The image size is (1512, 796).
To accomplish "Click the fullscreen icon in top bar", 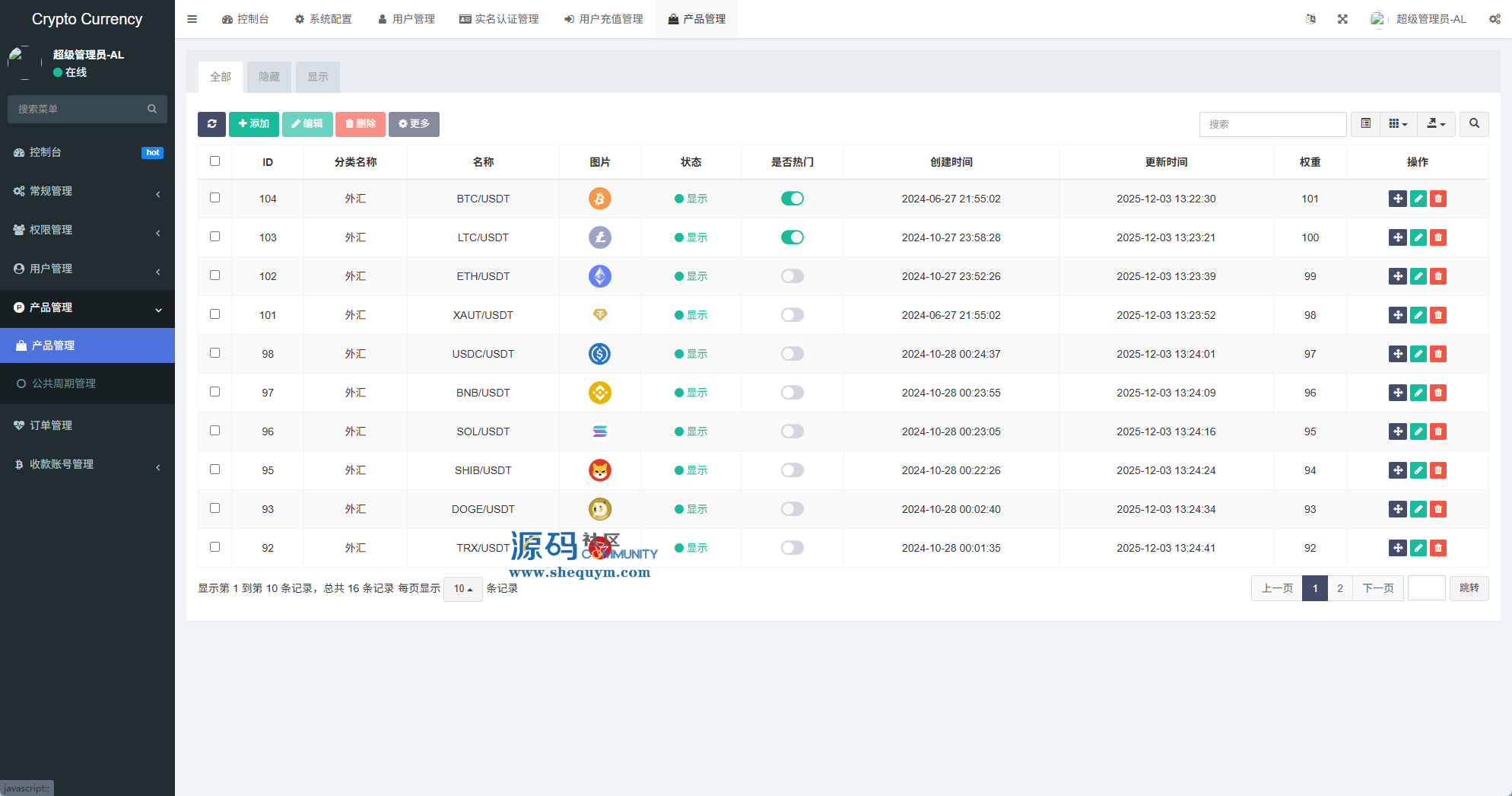I will [1342, 19].
